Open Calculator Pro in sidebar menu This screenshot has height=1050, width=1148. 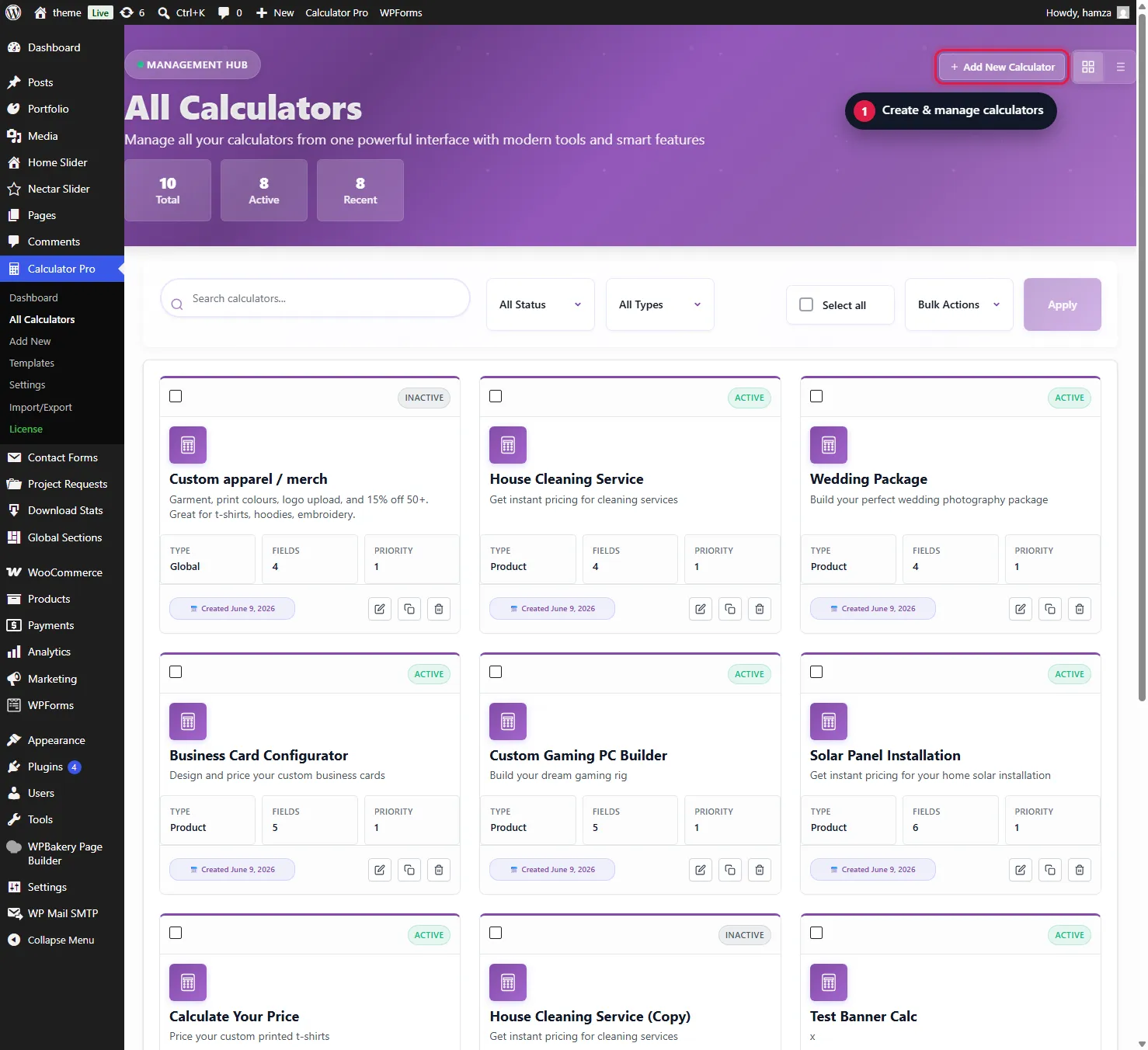tap(62, 269)
